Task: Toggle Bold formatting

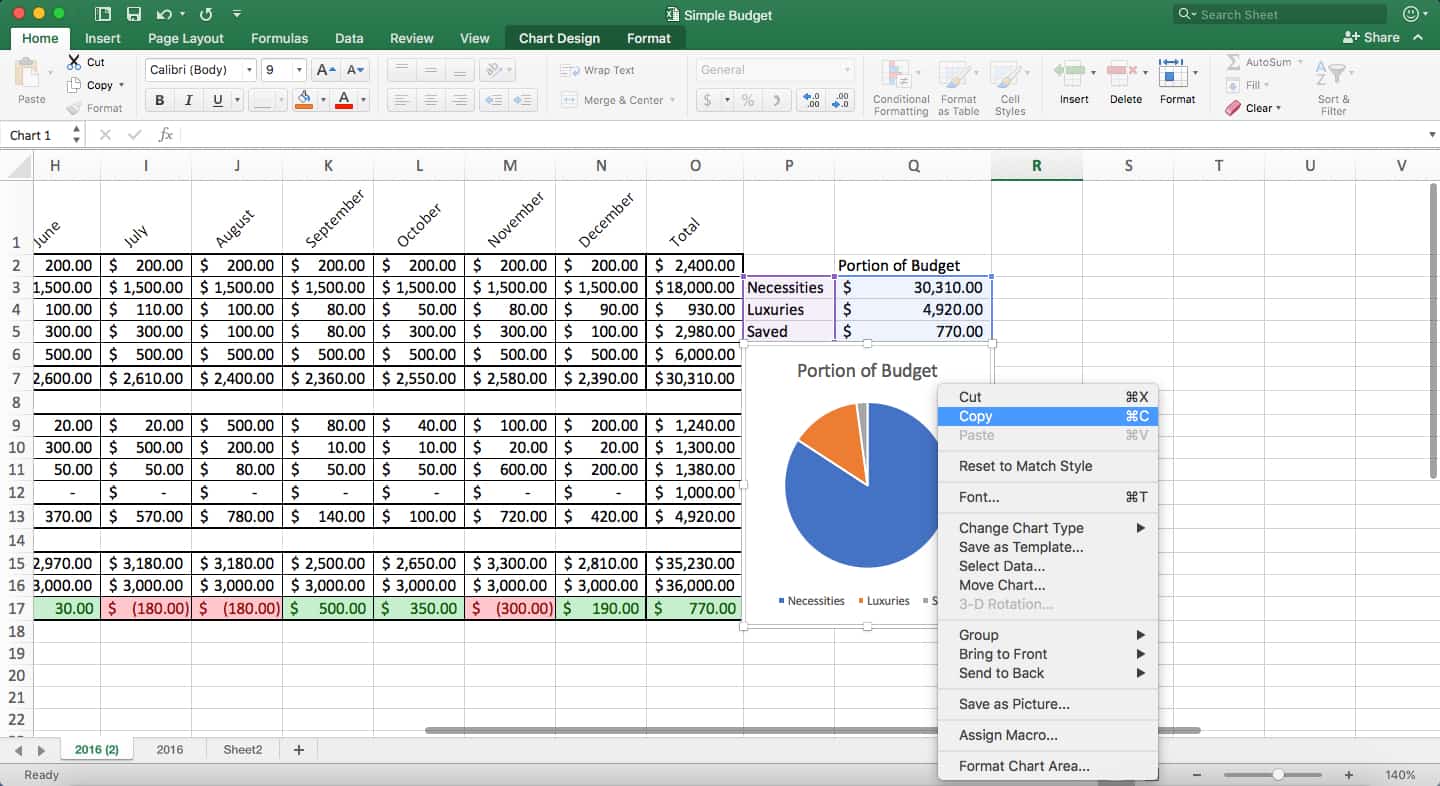Action: 159,100
